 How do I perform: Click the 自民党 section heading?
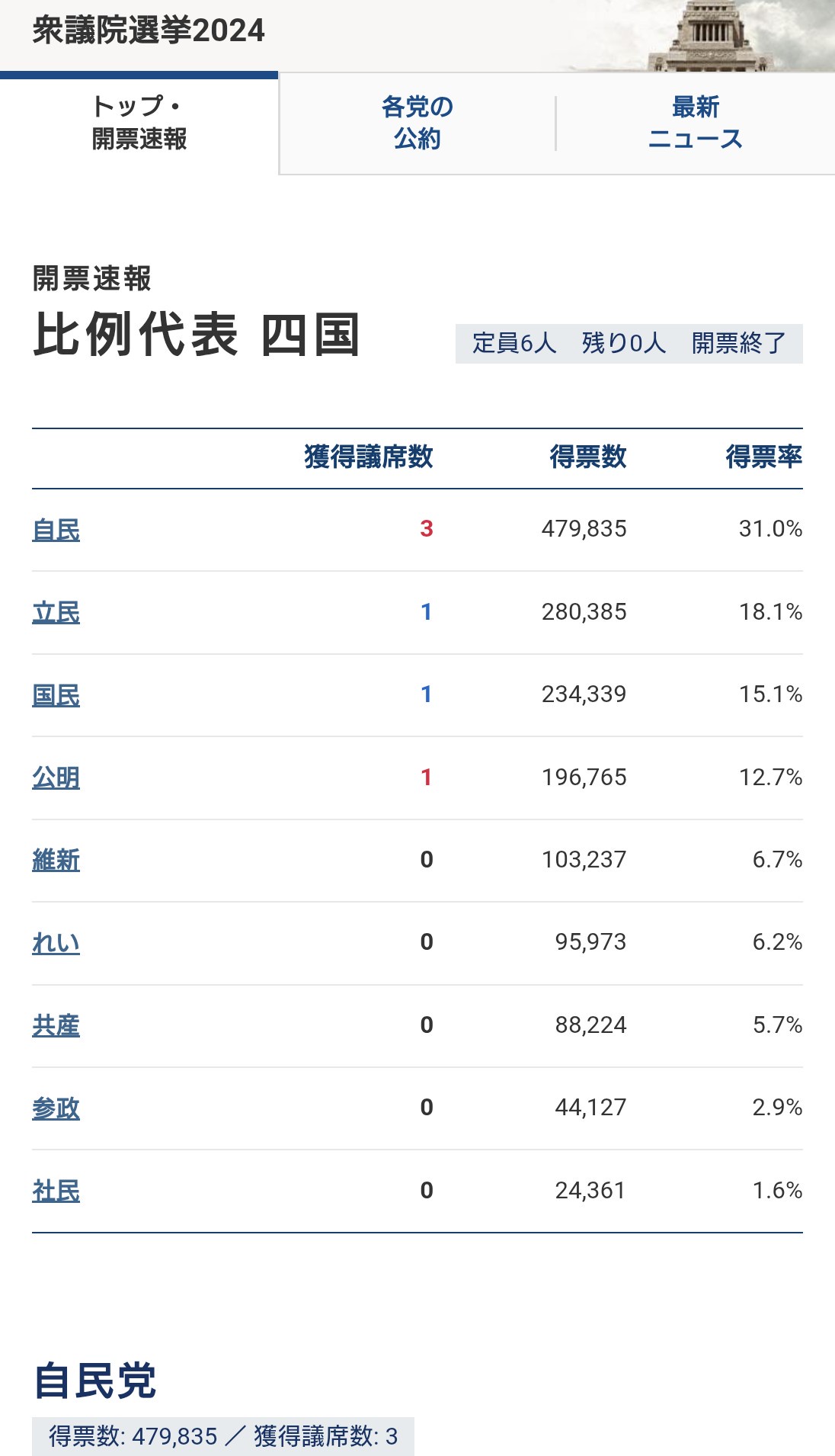[x=95, y=1381]
